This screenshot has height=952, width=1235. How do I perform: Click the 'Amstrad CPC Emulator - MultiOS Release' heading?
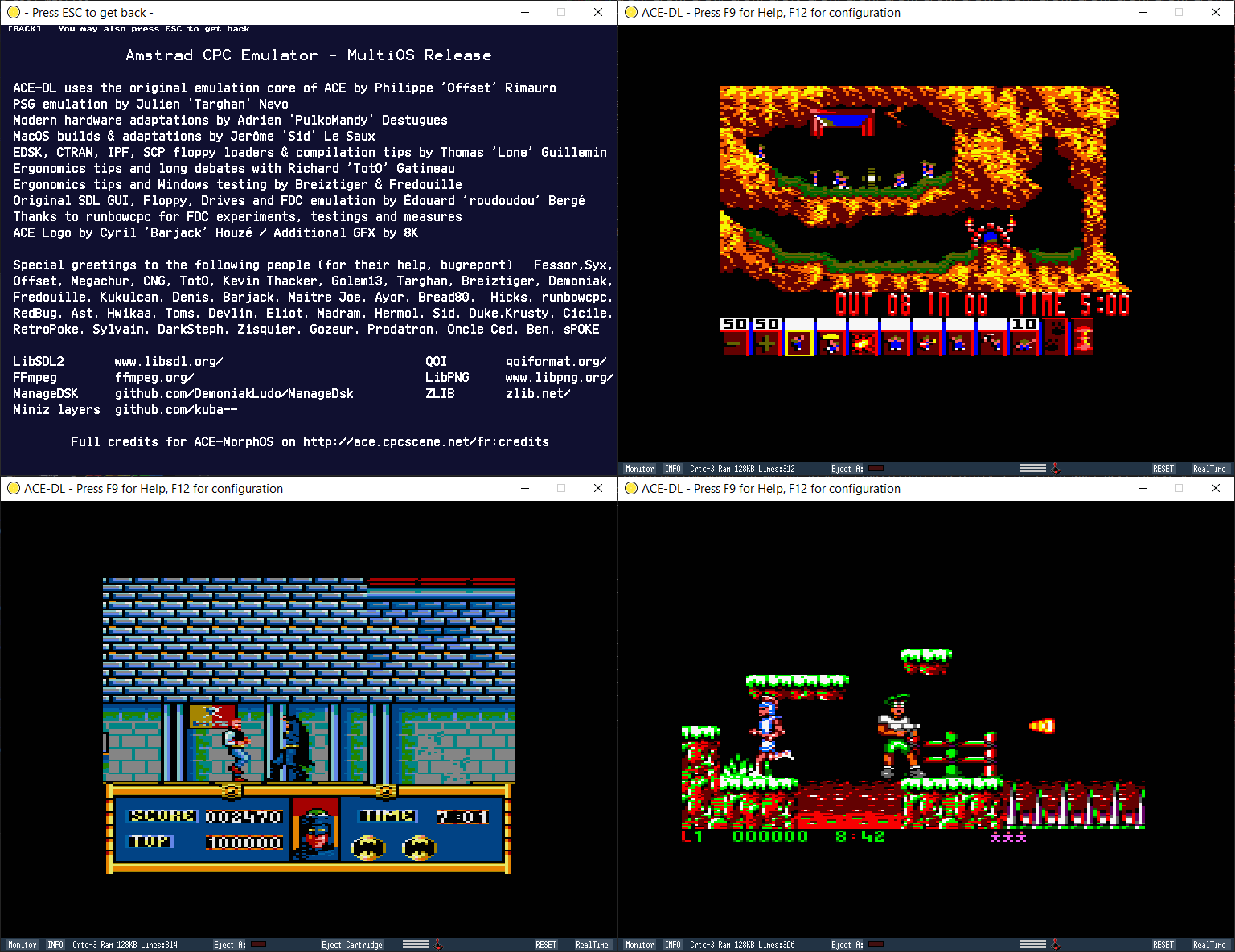tap(309, 55)
